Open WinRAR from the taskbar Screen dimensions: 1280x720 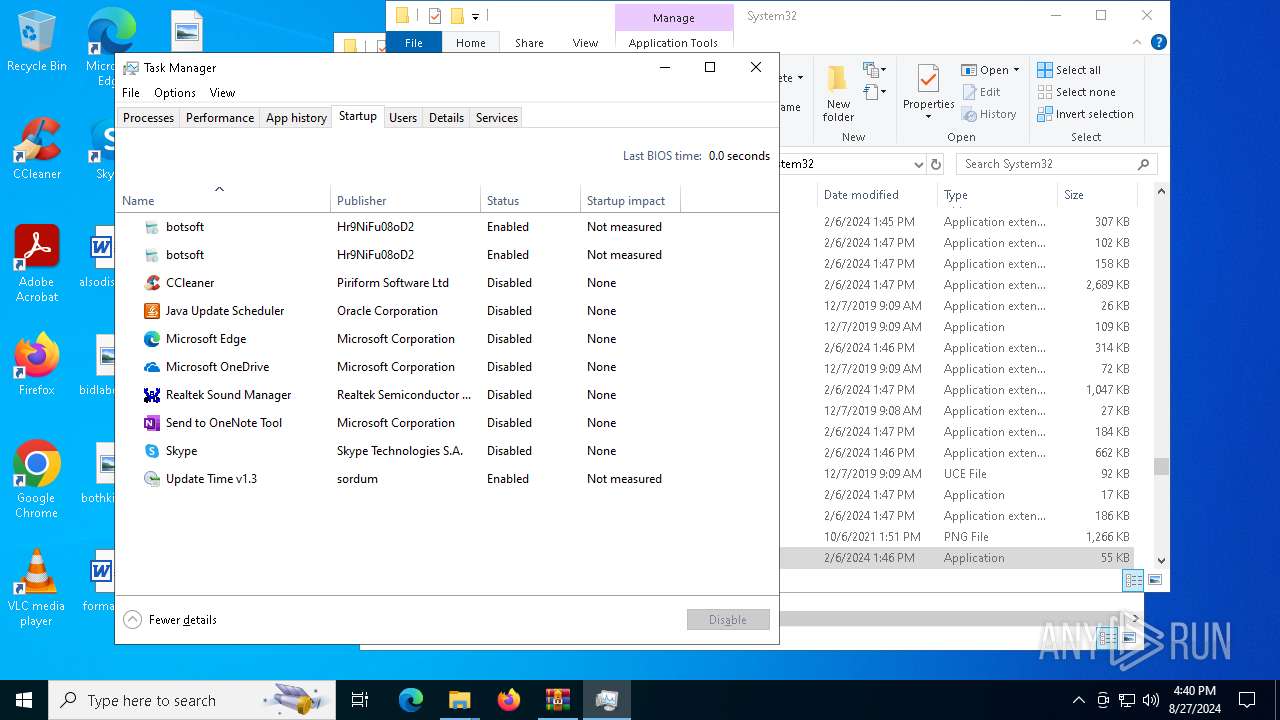click(557, 700)
